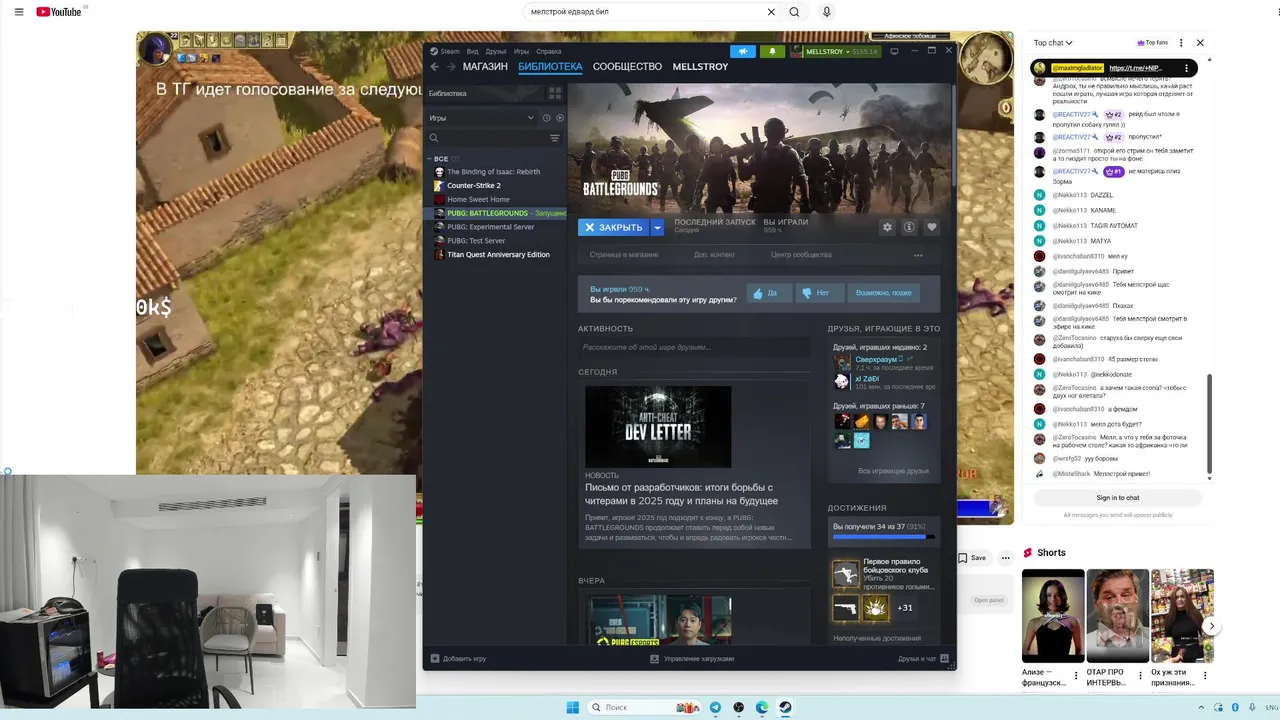Open the Игры library filter dropdown
This screenshot has height=720, width=1280.
[482, 118]
